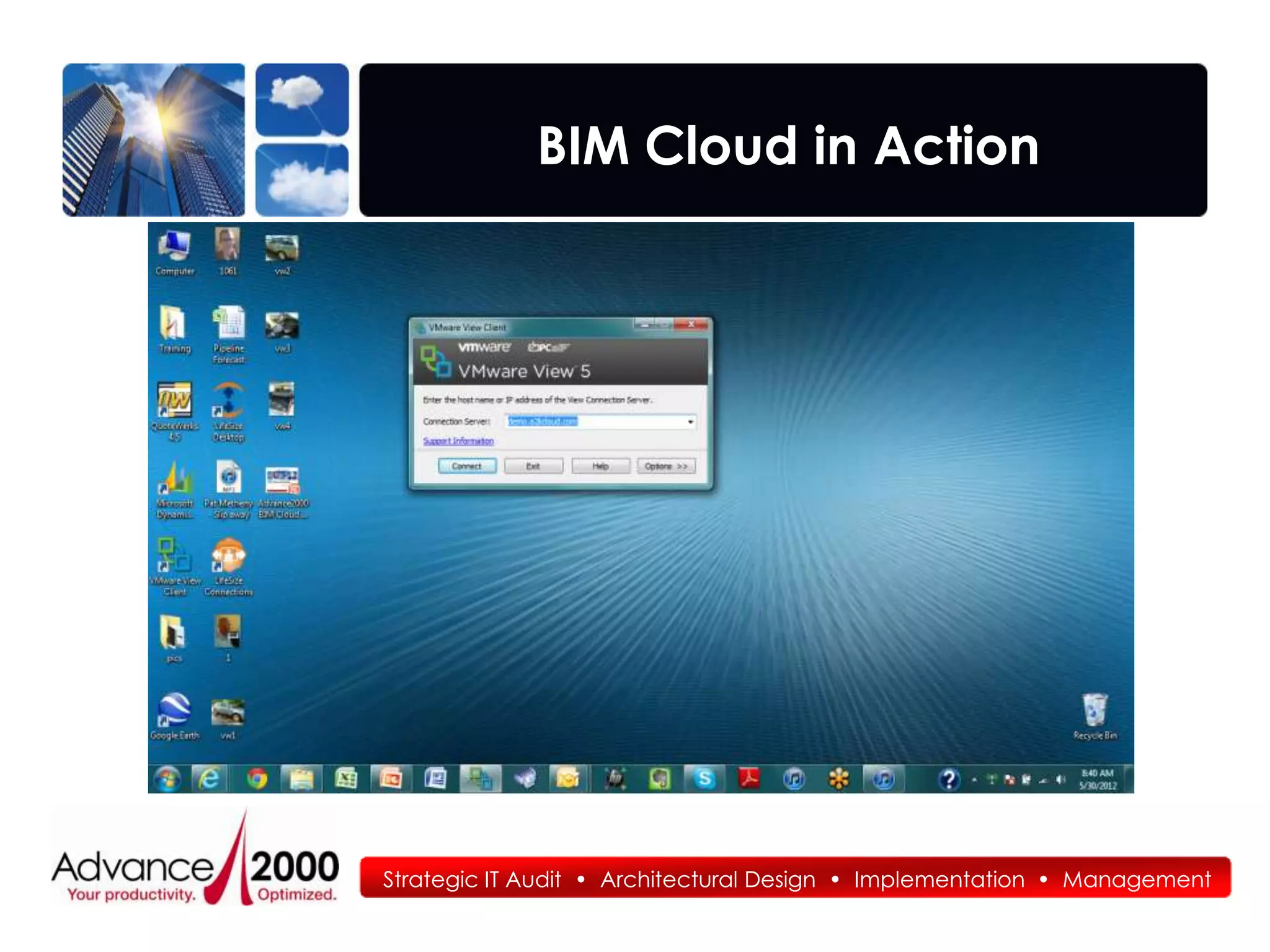Open Outlook from the taskbar
The image size is (1270, 952).
(x=568, y=778)
